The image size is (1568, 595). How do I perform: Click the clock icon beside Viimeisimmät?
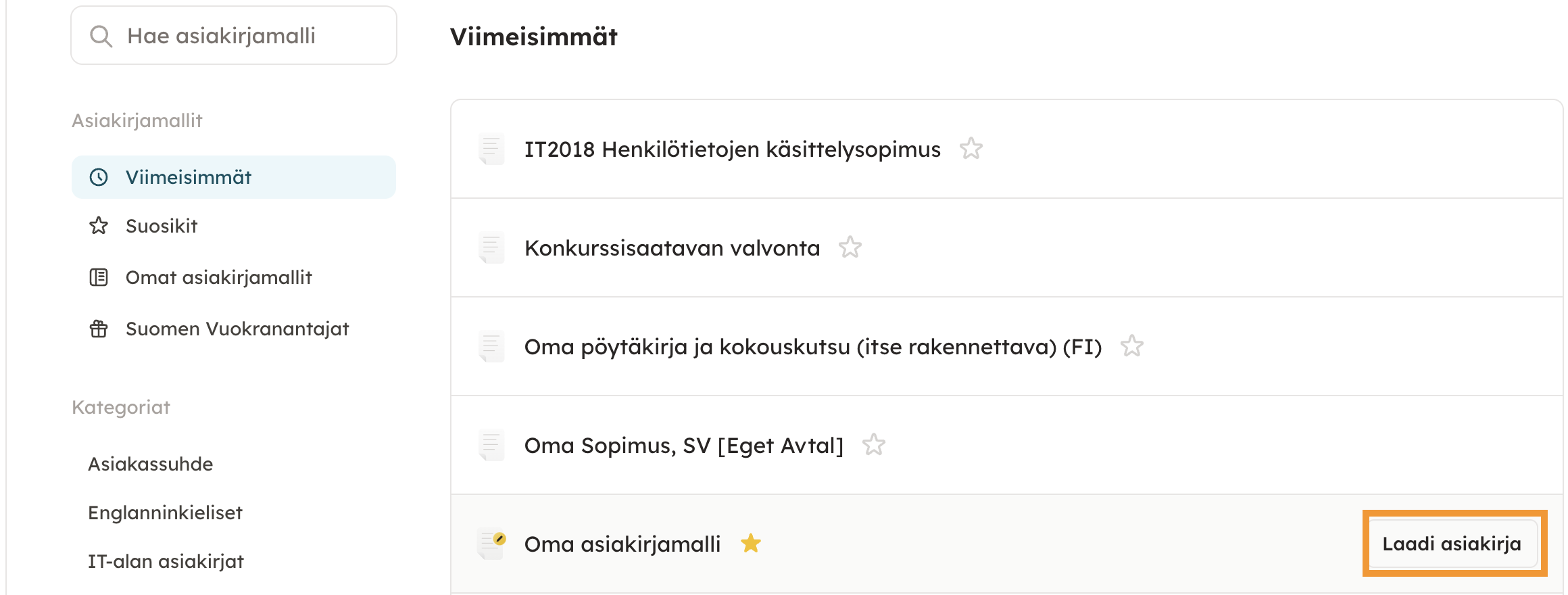99,177
